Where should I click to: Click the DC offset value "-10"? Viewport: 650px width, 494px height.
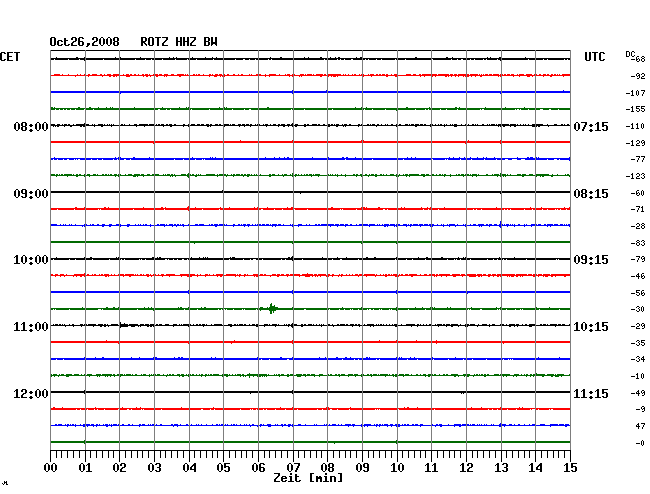tap(638, 376)
